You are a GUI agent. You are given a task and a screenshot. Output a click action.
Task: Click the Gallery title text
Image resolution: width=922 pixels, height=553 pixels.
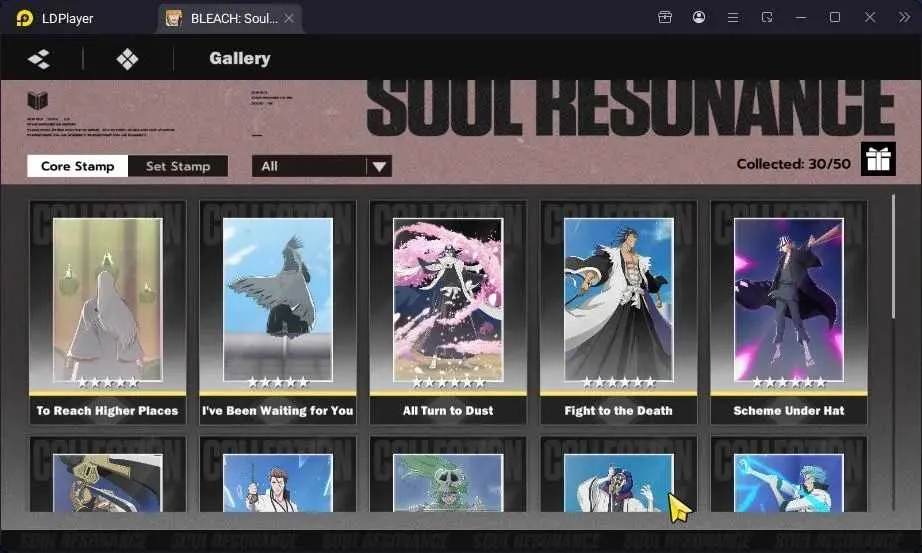click(240, 58)
